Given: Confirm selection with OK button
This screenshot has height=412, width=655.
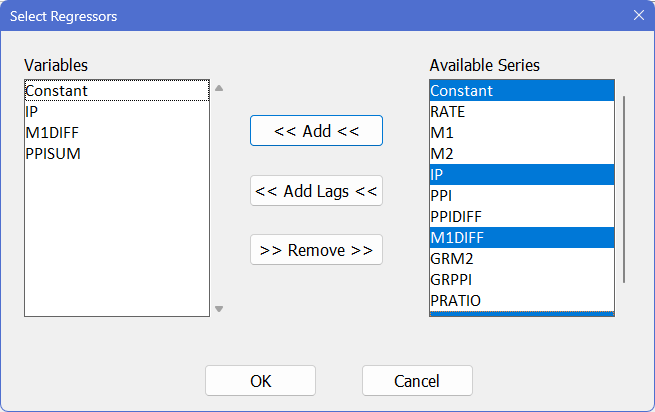Looking at the screenshot, I should [x=260, y=381].
